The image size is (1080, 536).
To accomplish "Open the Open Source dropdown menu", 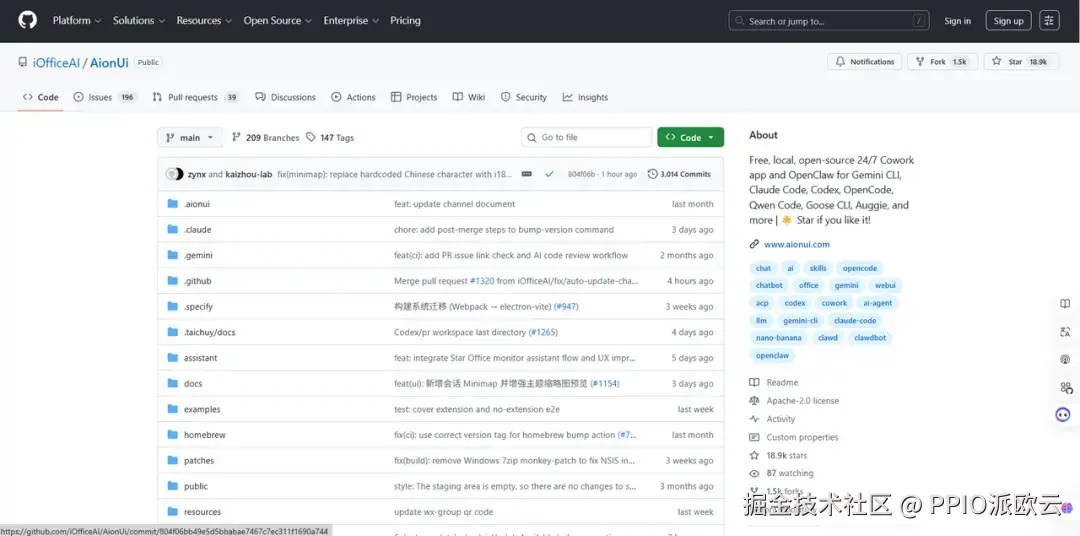I will point(278,21).
